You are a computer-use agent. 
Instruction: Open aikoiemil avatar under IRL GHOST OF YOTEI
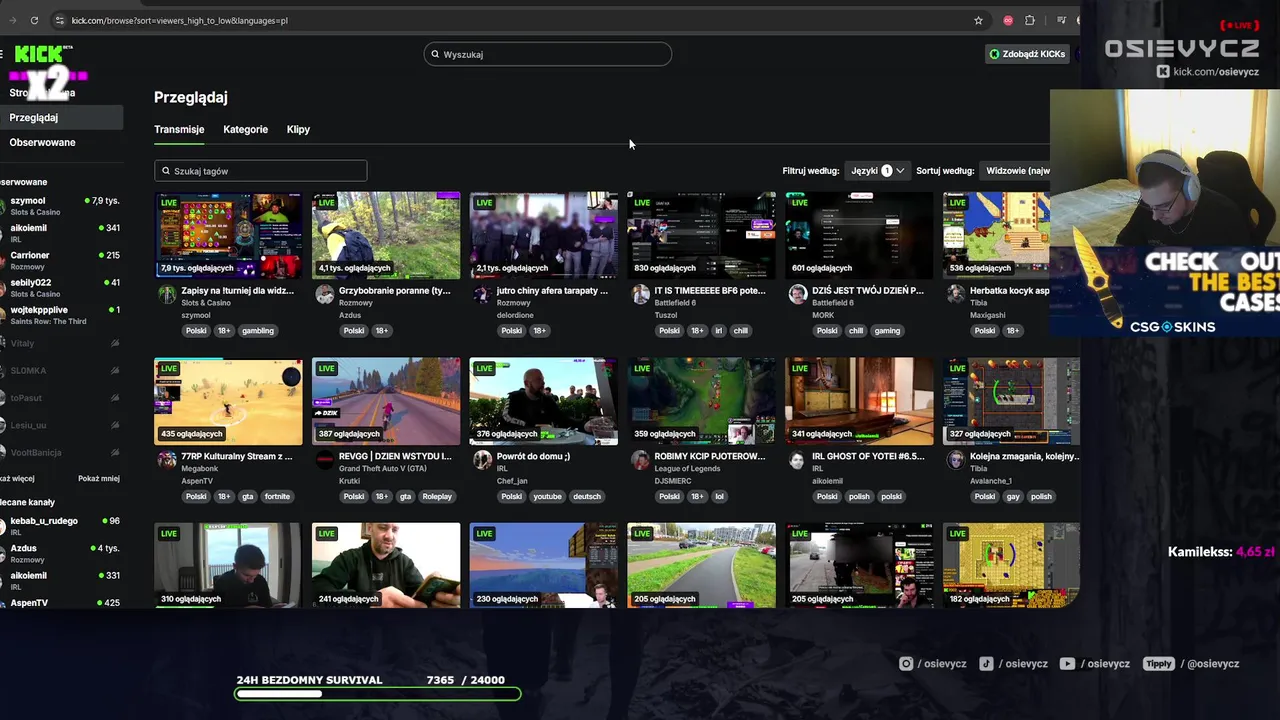[x=797, y=460]
